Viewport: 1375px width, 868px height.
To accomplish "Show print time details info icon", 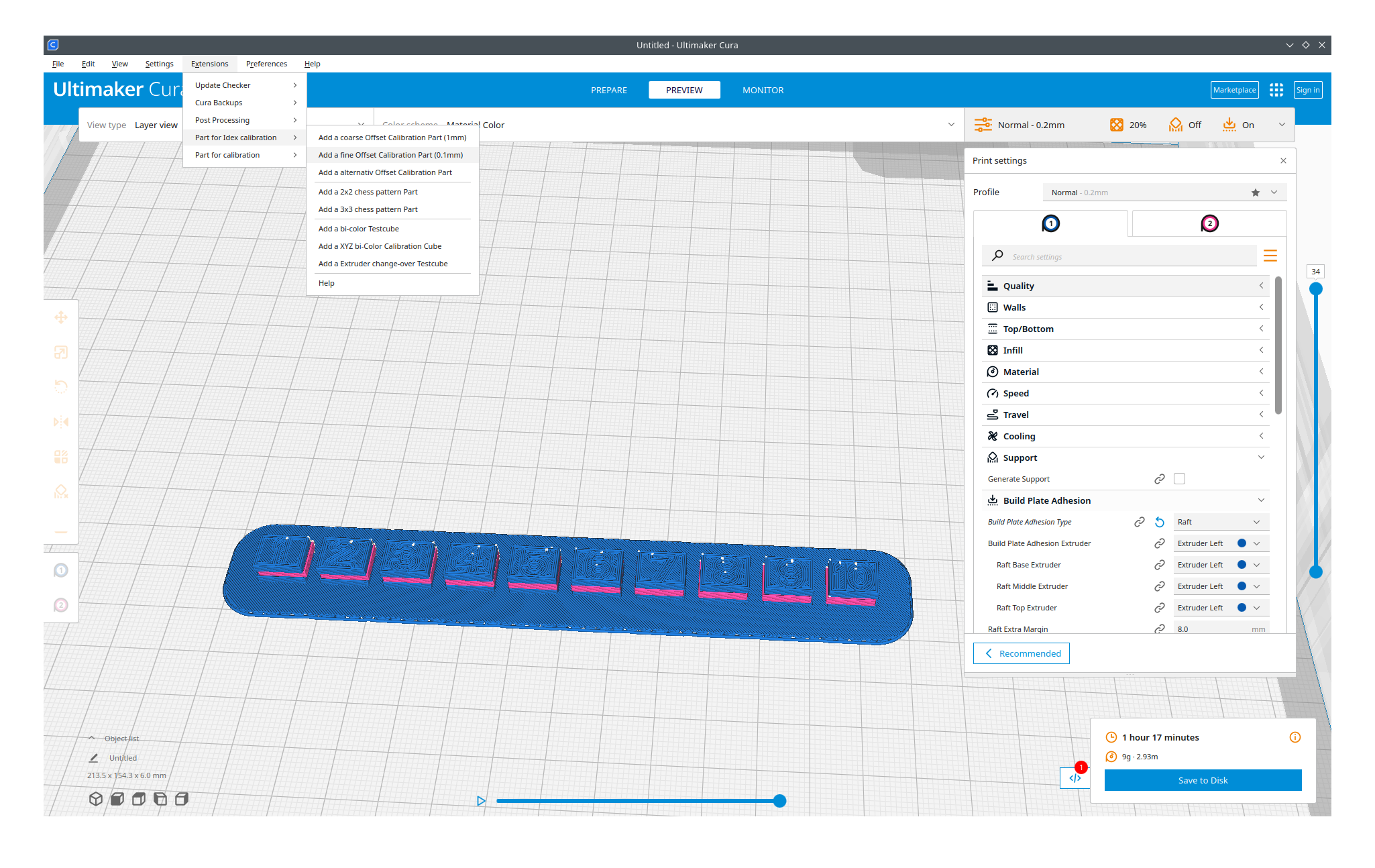I will [1295, 737].
